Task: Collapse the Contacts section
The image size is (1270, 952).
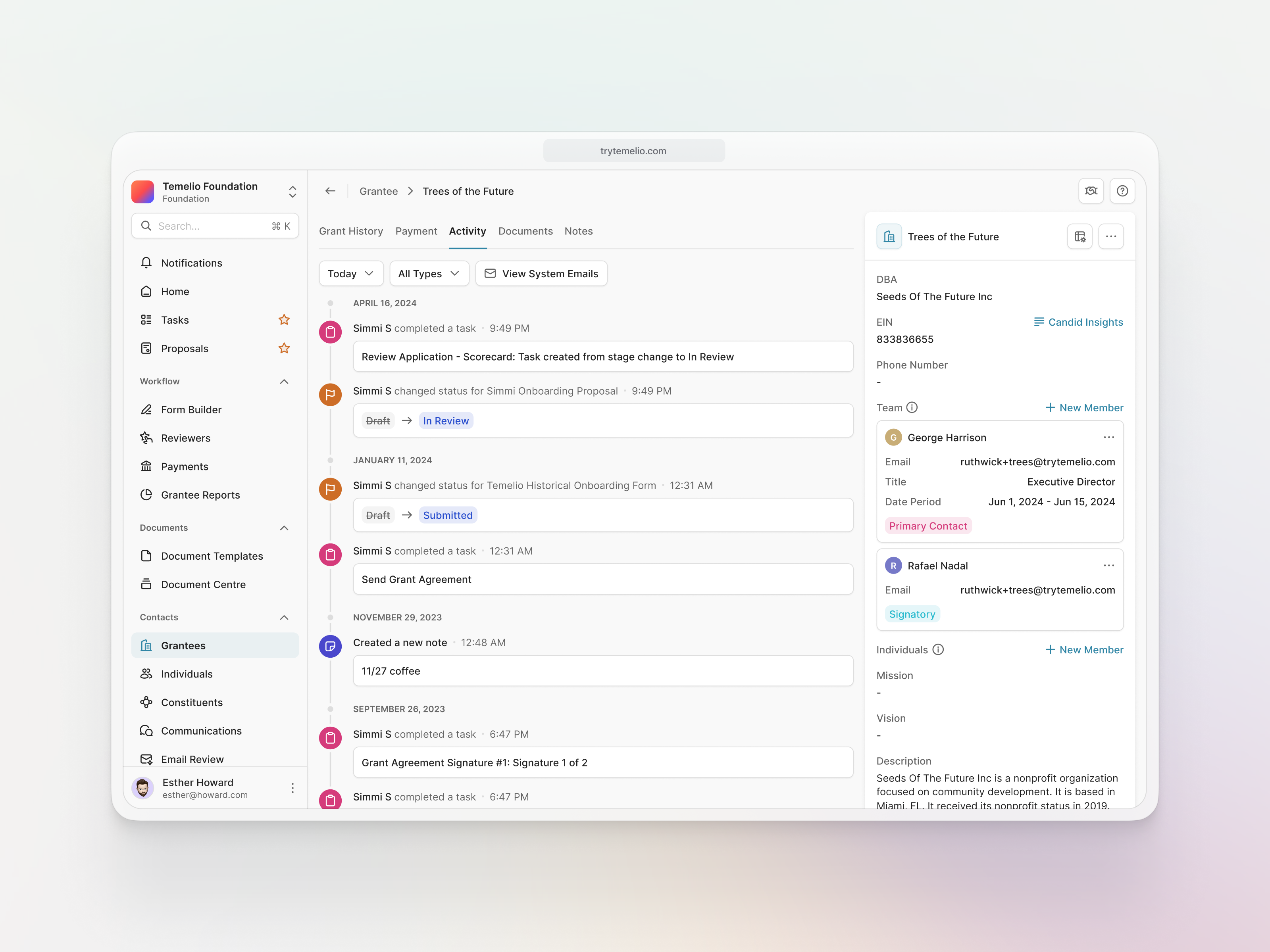Action: (x=284, y=618)
